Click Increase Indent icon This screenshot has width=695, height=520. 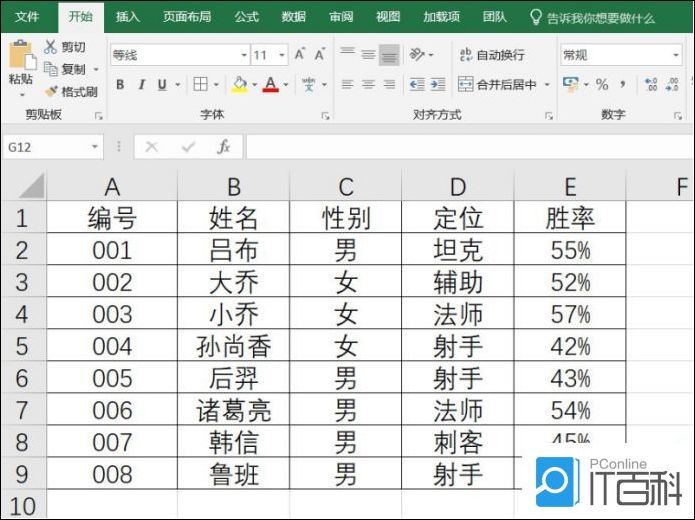pos(438,84)
